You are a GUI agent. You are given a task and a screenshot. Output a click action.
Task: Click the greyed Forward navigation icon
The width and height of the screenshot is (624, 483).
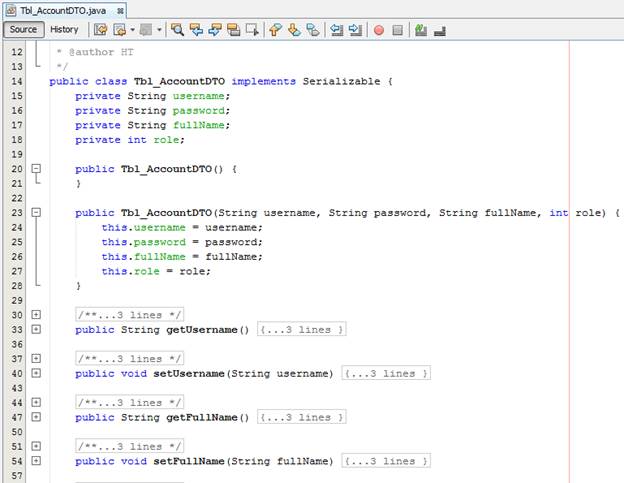[146, 30]
